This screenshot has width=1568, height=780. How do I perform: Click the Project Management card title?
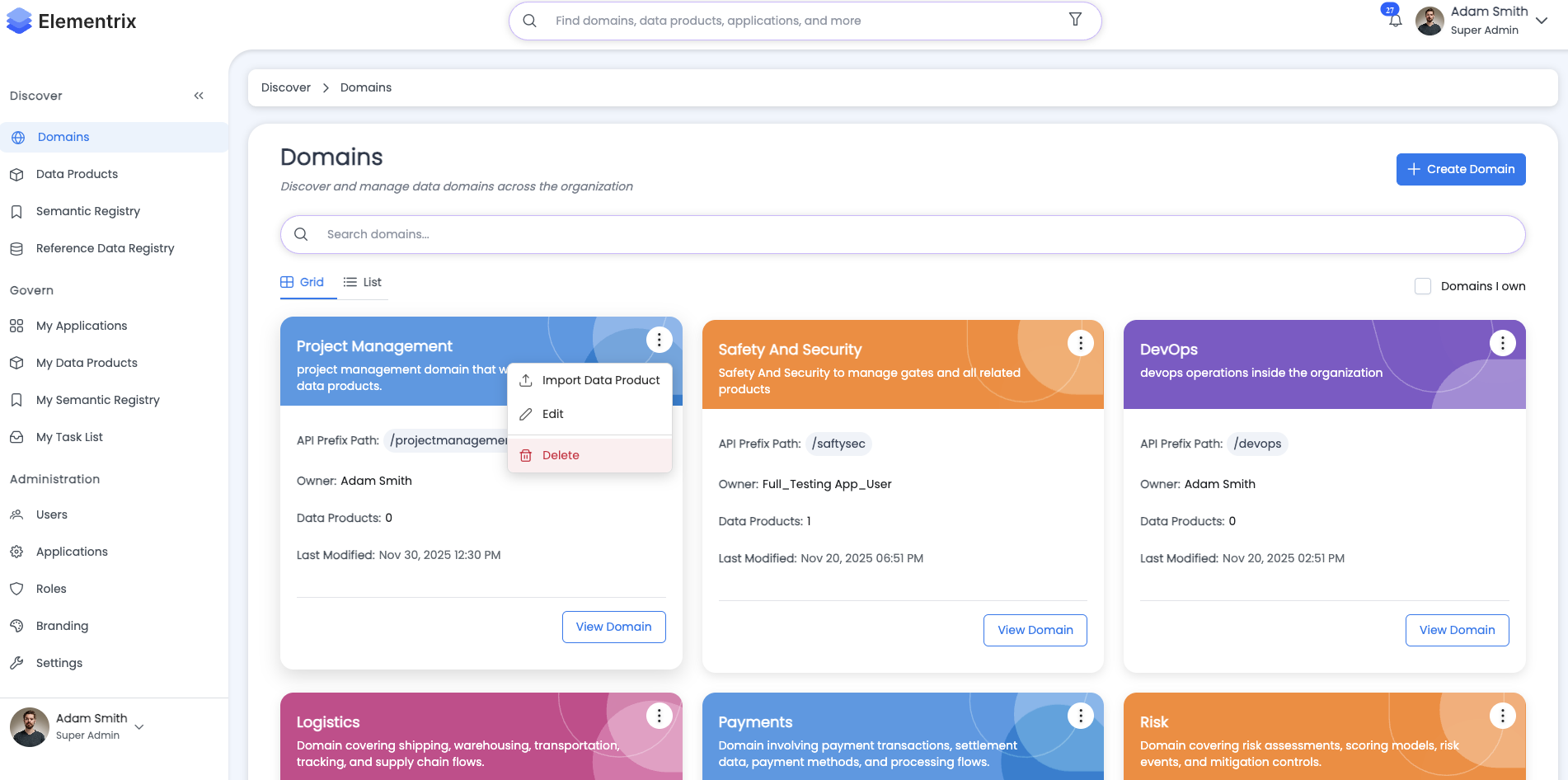pyautogui.click(x=374, y=346)
